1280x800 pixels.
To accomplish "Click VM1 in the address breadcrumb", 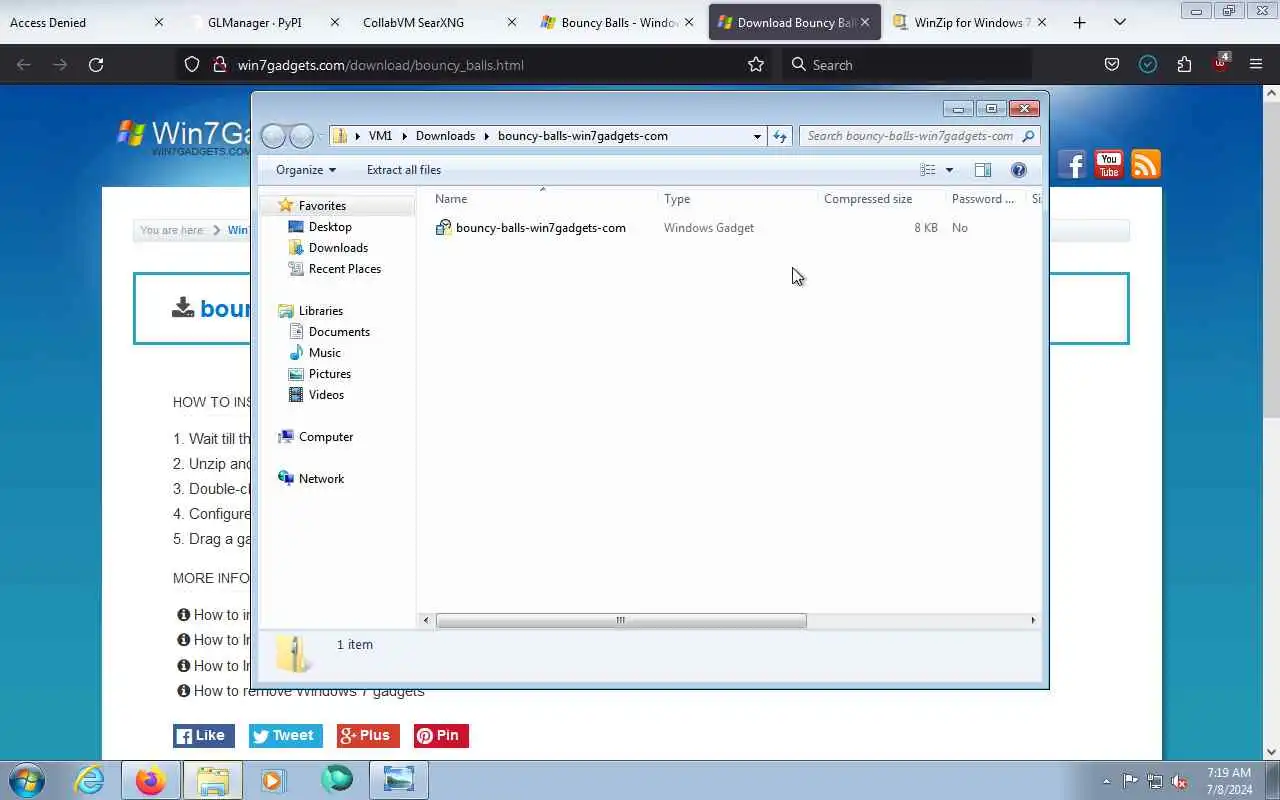I will tap(380, 136).
